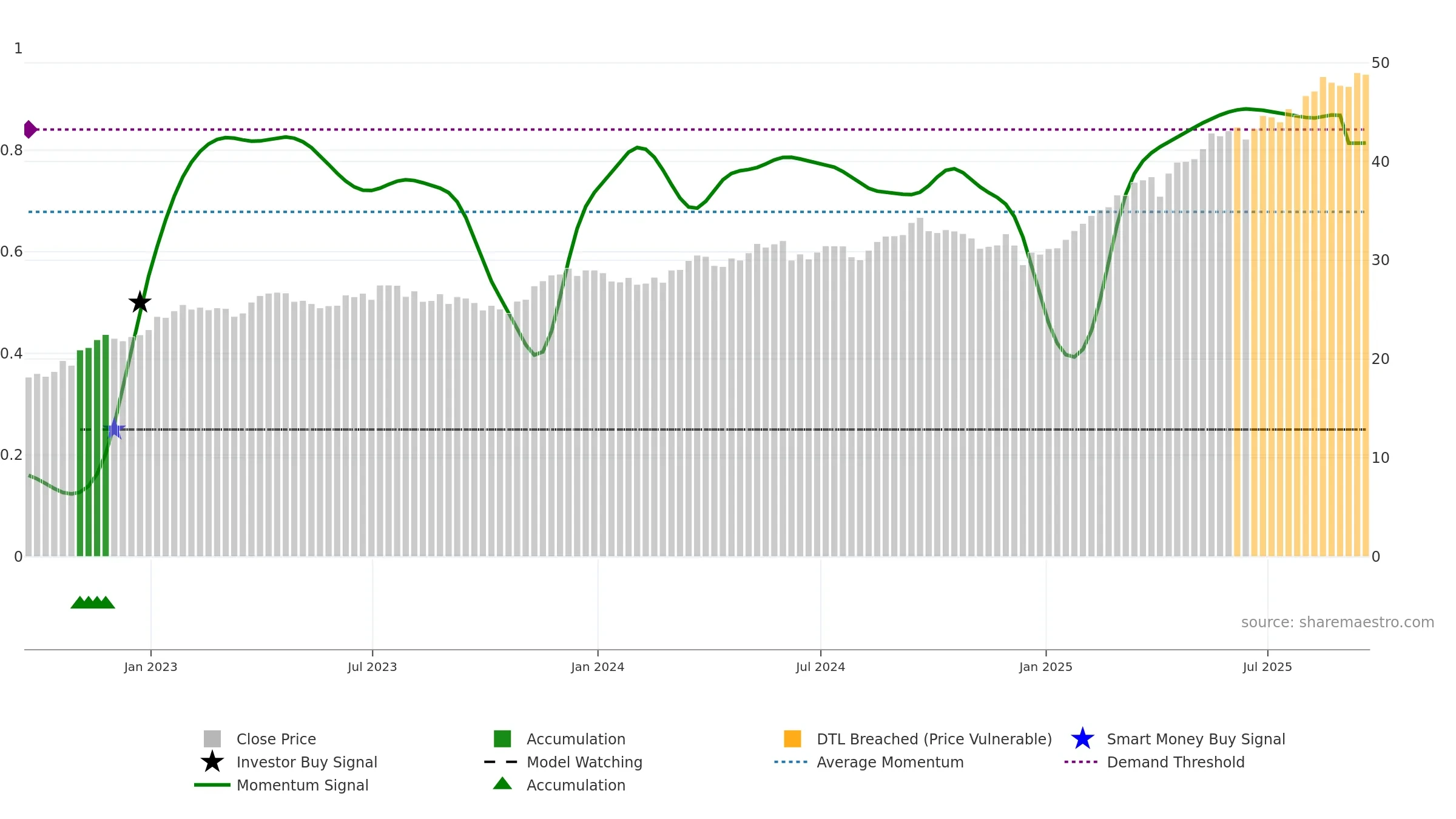Click the purple diamond marker at chart left
Screen dimensions: 1456x819
[x=30, y=129]
